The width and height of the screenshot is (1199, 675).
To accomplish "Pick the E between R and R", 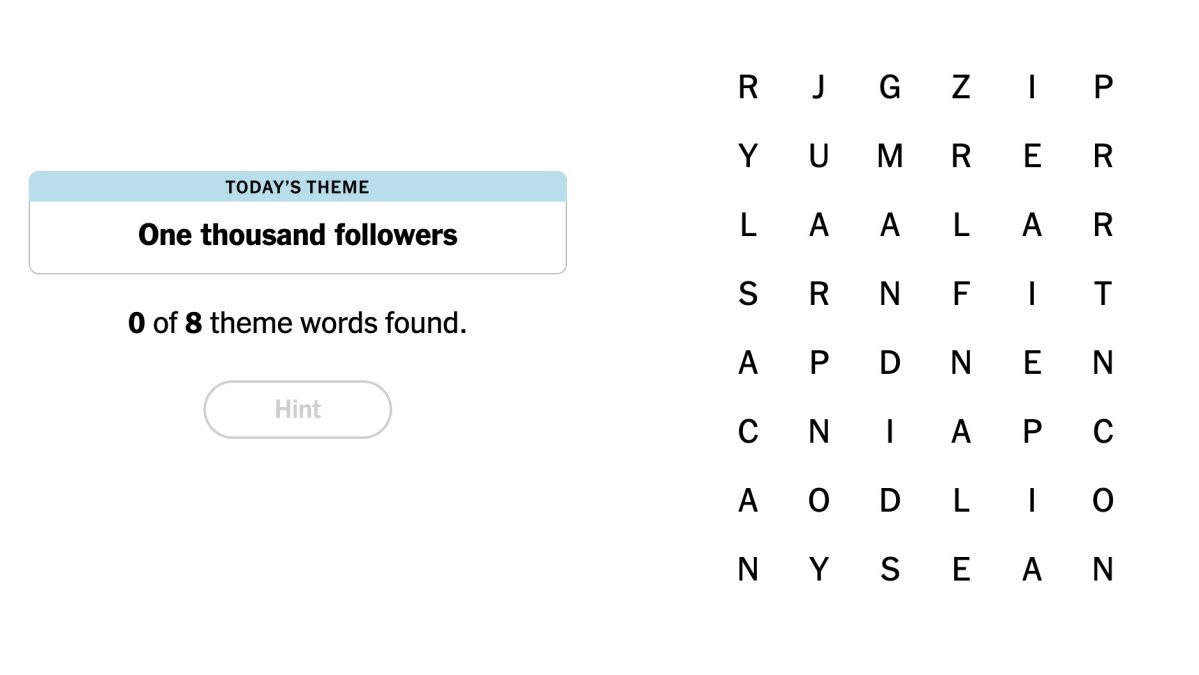I will (1031, 156).
